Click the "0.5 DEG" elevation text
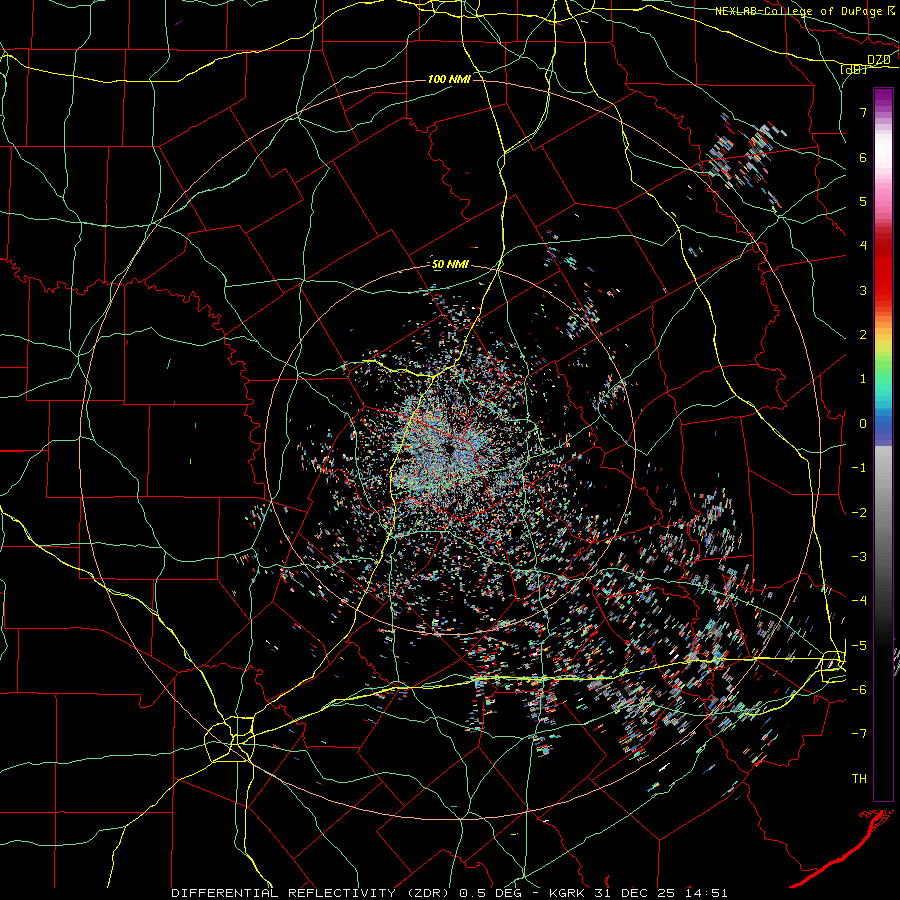 [490, 893]
